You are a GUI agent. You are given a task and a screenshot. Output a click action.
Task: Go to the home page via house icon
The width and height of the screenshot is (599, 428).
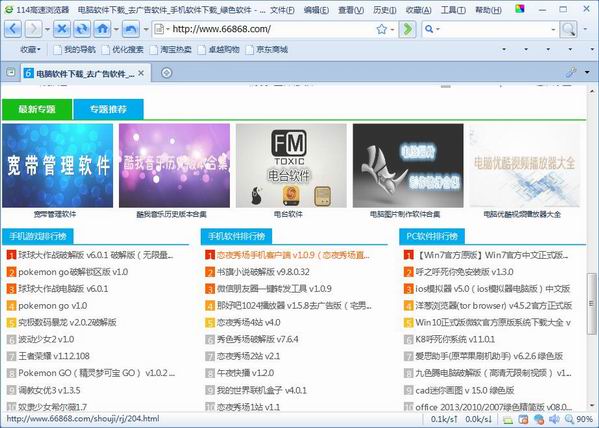102,29
